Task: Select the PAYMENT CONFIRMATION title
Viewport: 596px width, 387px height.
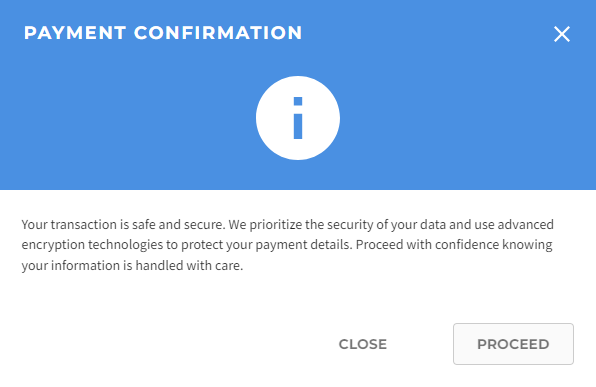Action: [163, 33]
